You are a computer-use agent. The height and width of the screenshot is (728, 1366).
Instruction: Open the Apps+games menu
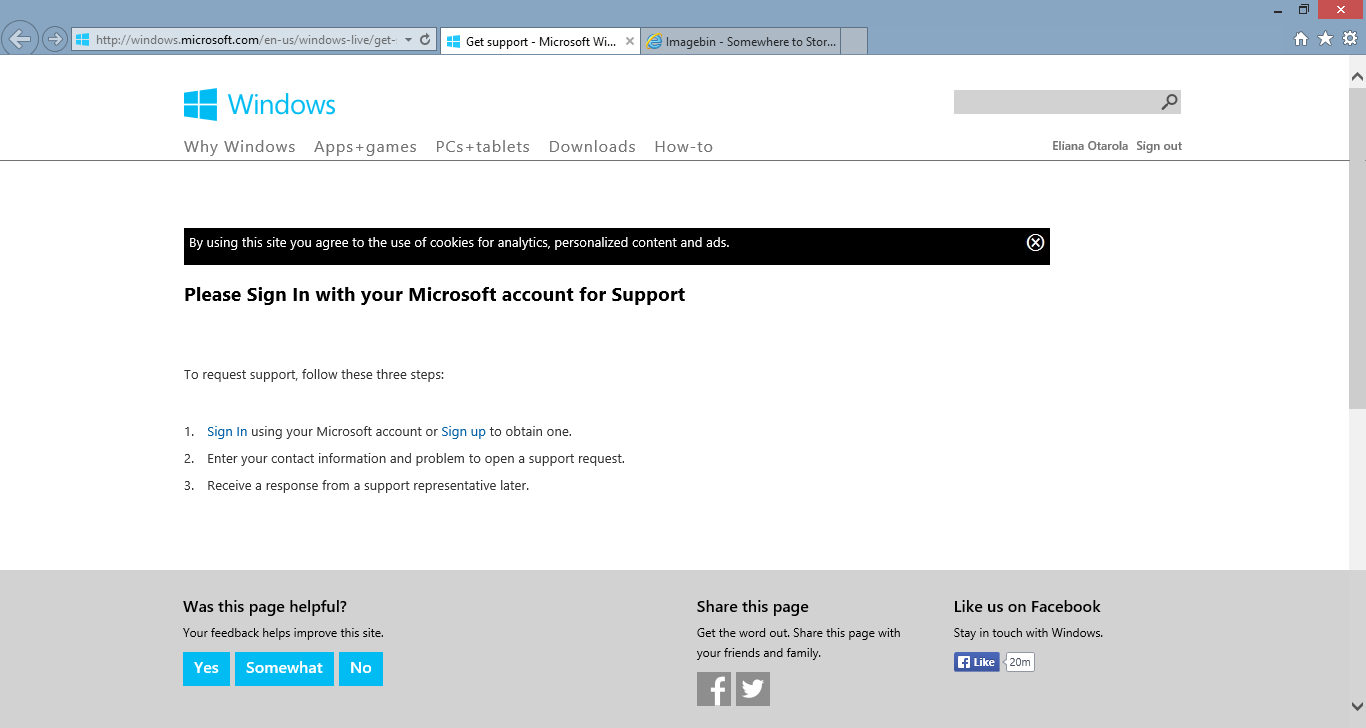365,146
